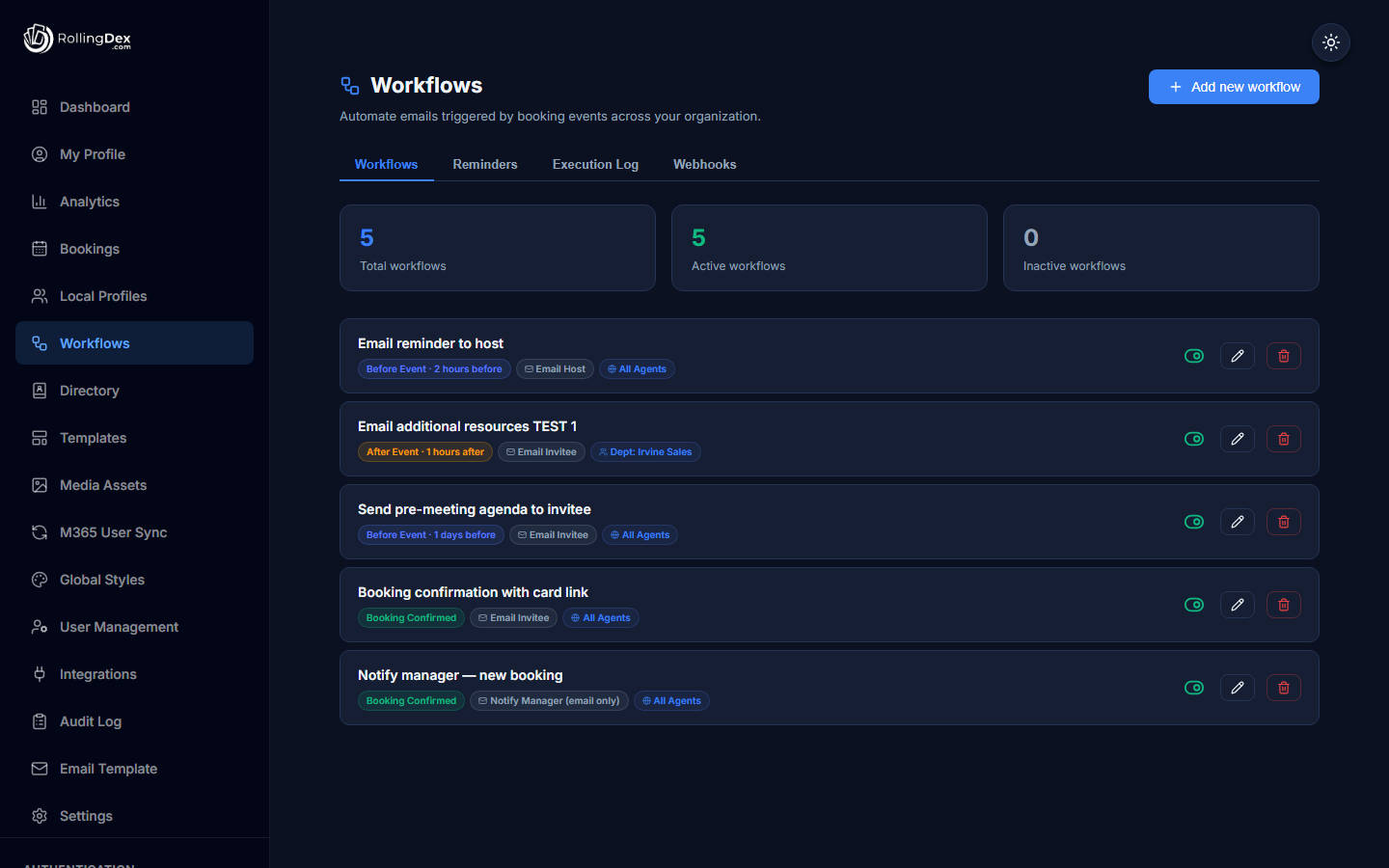This screenshot has height=868, width=1389.
Task: Click the Integrations plug icon
Action: 40,674
